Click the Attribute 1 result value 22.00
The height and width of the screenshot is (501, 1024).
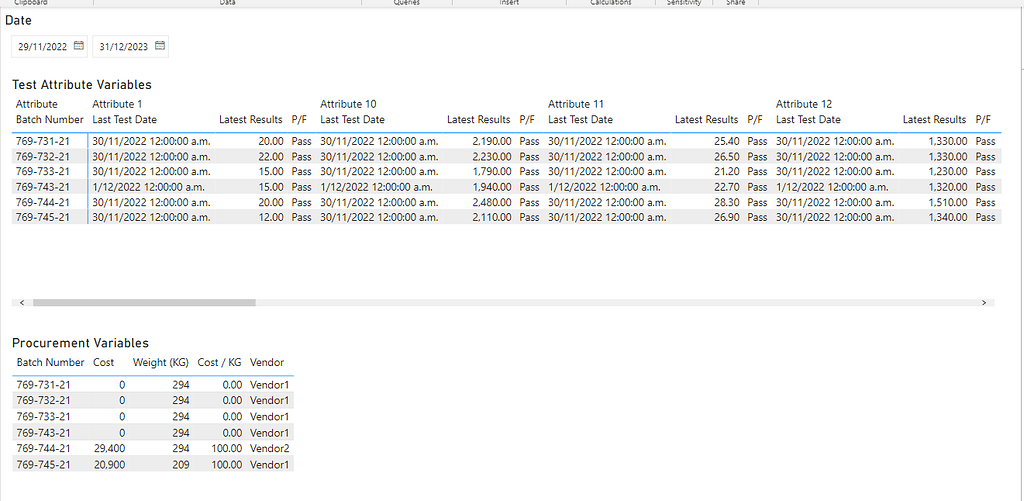tap(271, 157)
